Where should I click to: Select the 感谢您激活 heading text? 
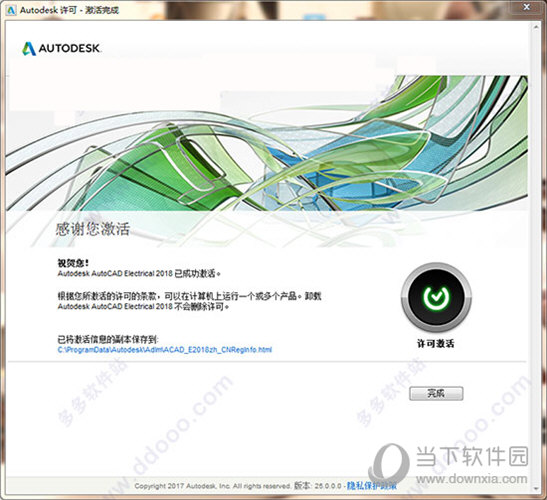click(93, 229)
